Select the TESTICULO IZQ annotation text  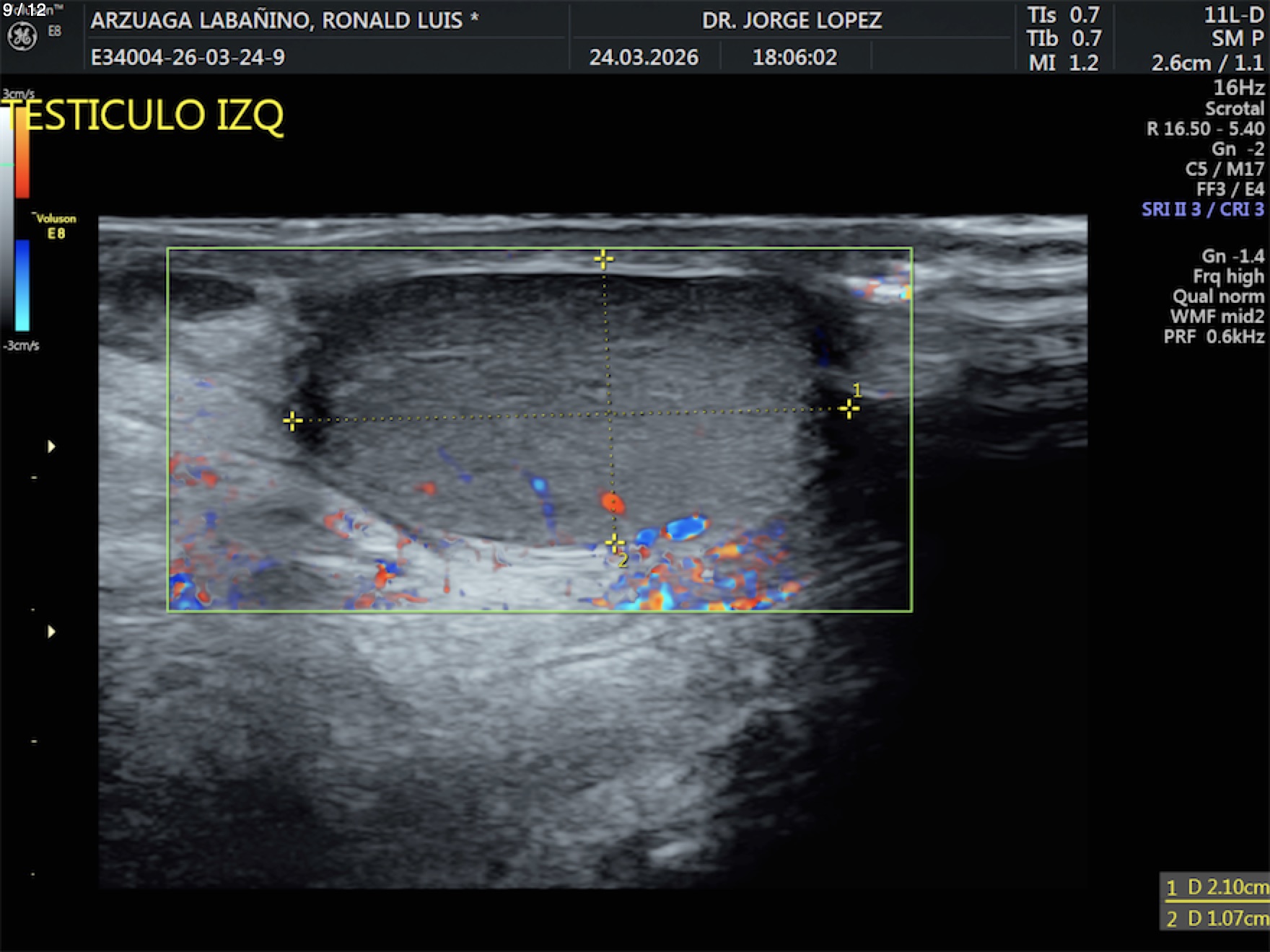(144, 115)
